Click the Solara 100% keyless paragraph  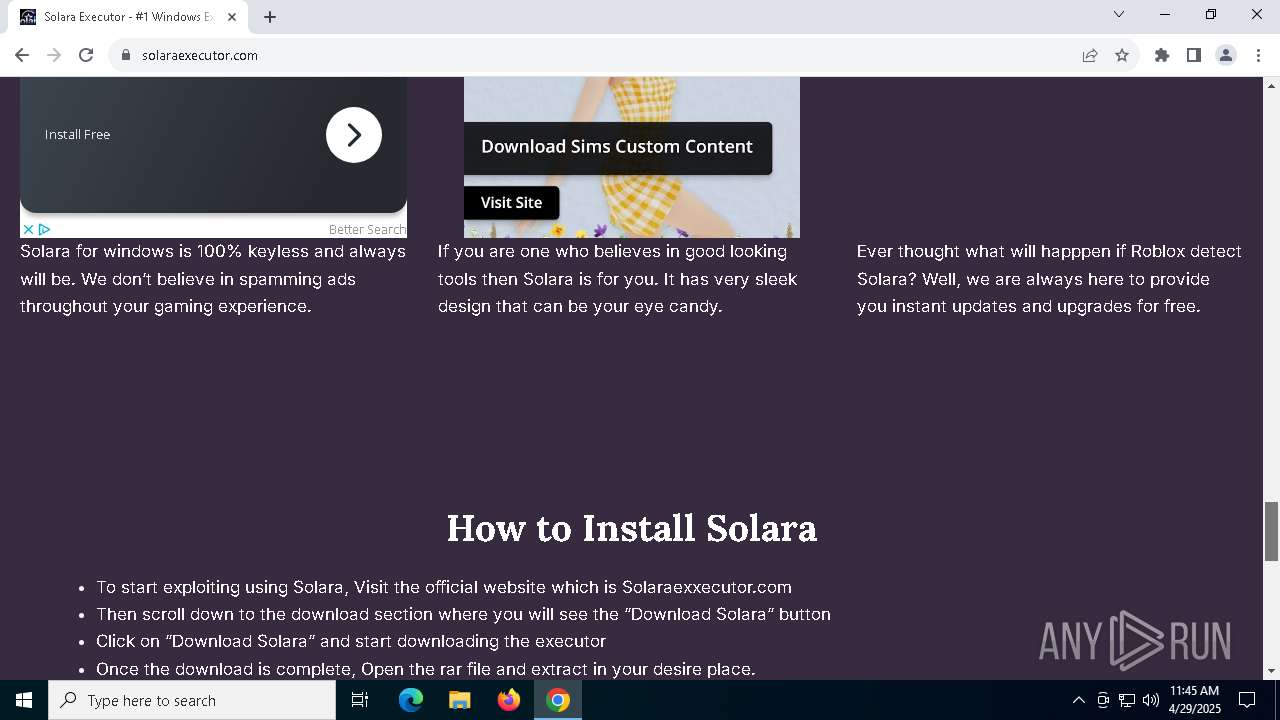coord(213,279)
